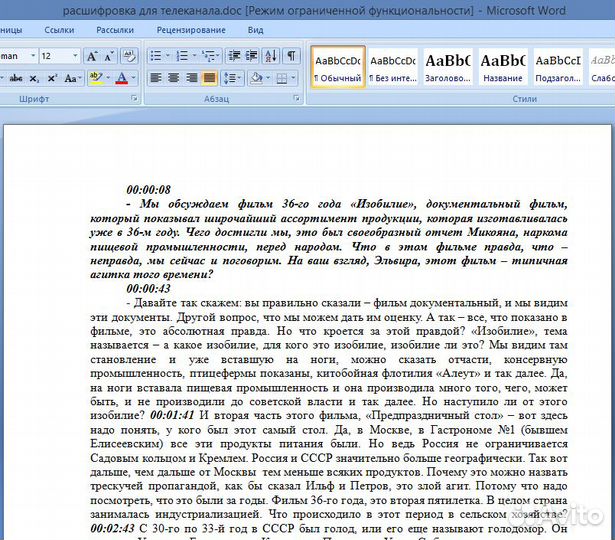This screenshot has height=540, width=615.
Task: Click the Shrink Font button
Action: [x=109, y=56]
